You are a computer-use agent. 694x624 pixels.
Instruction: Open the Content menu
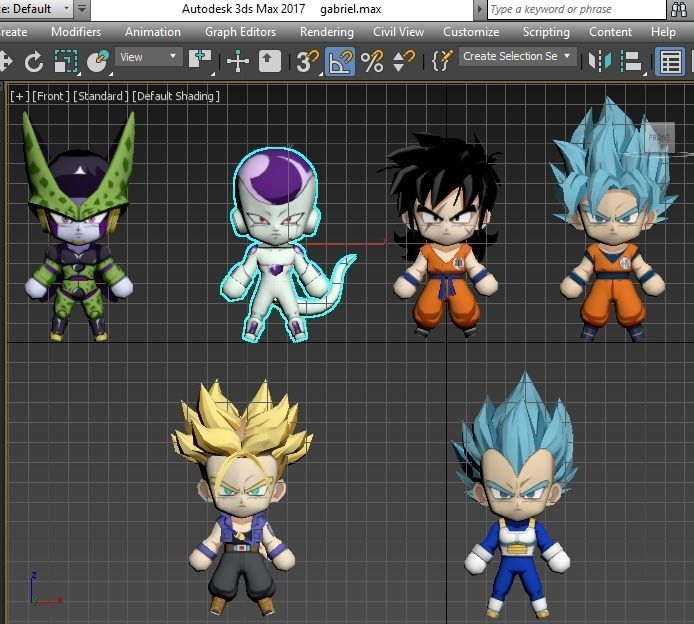610,32
